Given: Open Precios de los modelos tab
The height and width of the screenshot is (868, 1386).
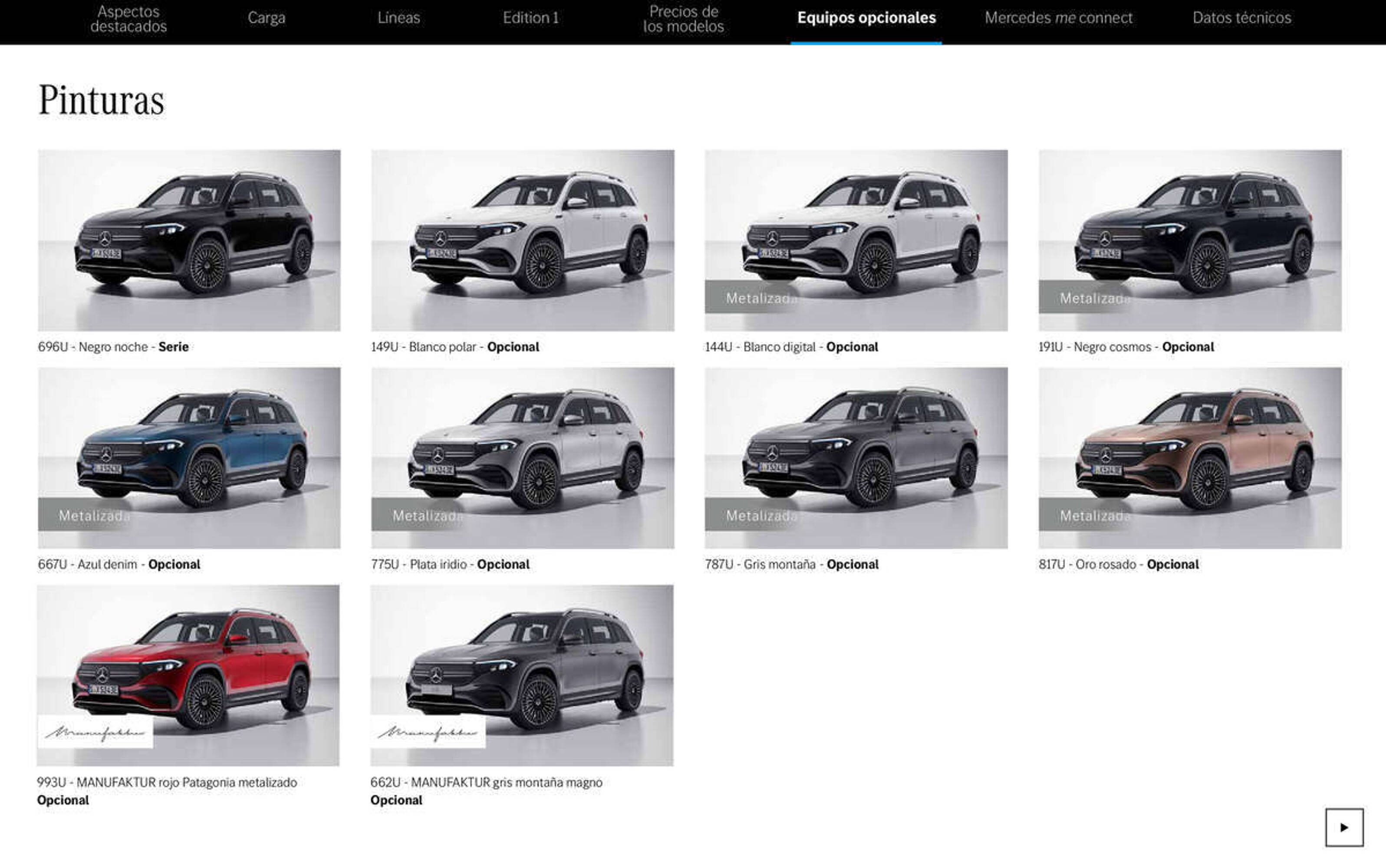Looking at the screenshot, I should 683,19.
